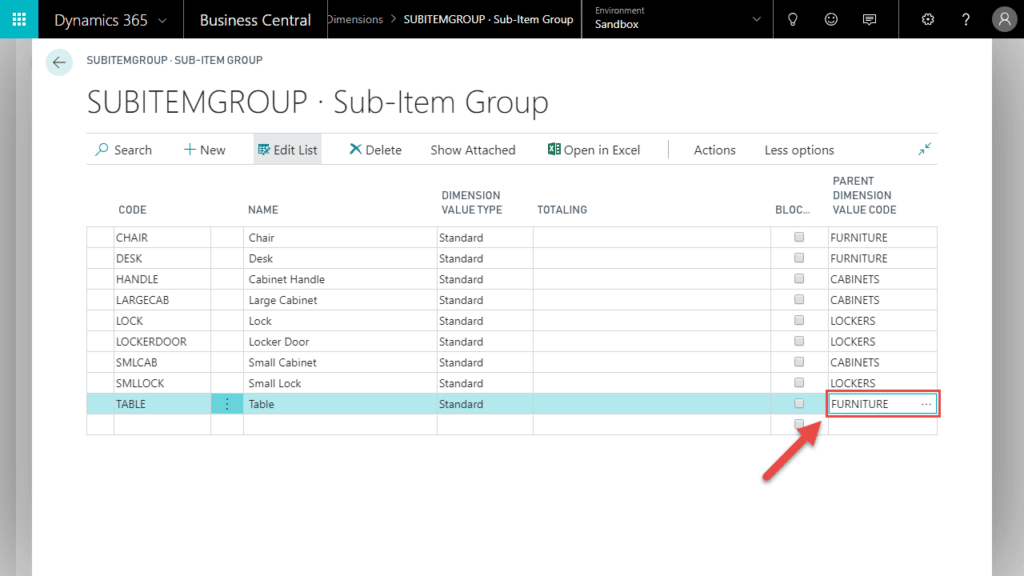Open the app launcher waffle icon
Viewport: 1024px width, 576px height.
[19, 19]
